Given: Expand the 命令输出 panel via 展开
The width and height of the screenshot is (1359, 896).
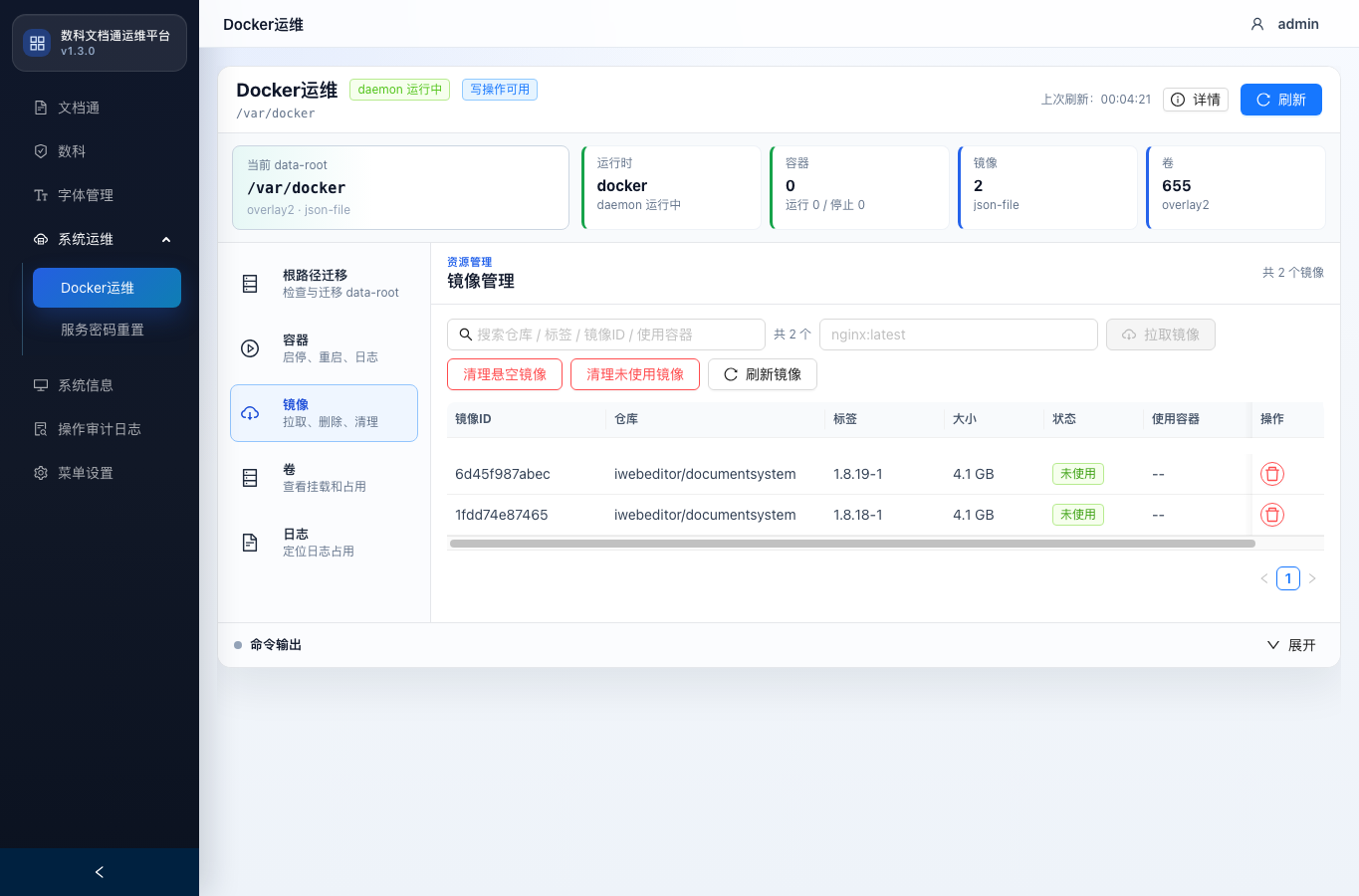Looking at the screenshot, I should coord(1291,645).
